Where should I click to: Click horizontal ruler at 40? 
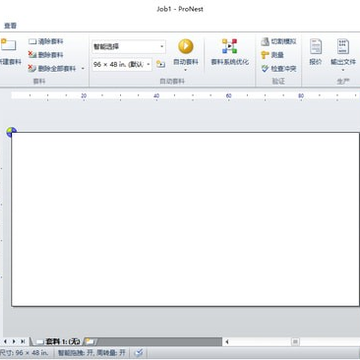point(156,96)
